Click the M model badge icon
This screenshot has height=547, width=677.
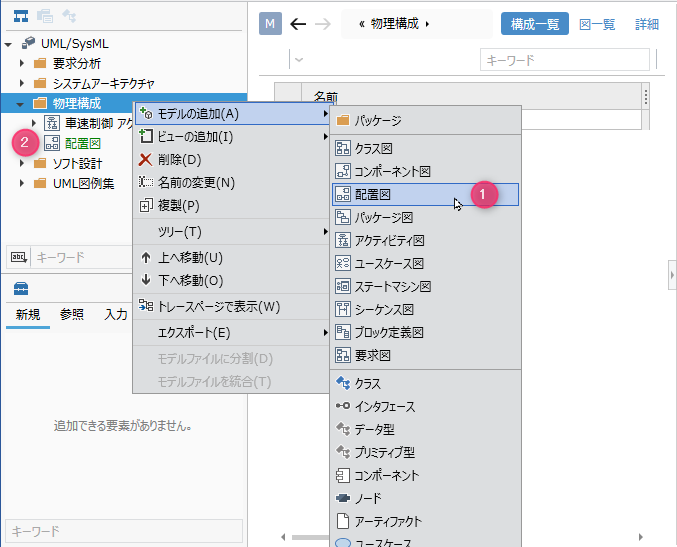(270, 23)
